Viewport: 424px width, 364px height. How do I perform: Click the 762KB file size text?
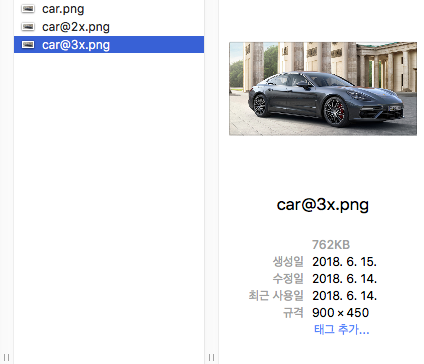(331, 245)
